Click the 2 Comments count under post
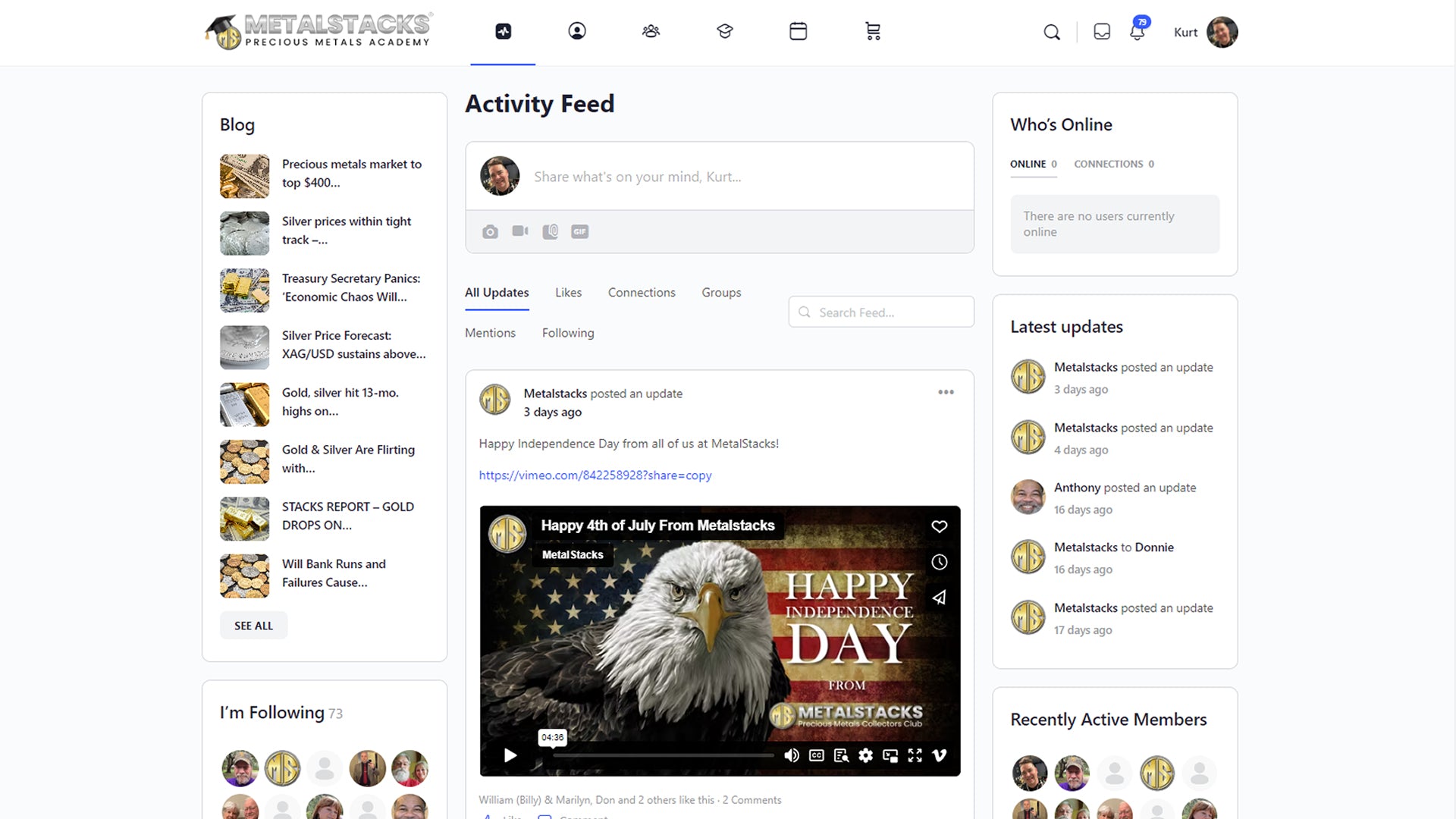 tap(752, 800)
